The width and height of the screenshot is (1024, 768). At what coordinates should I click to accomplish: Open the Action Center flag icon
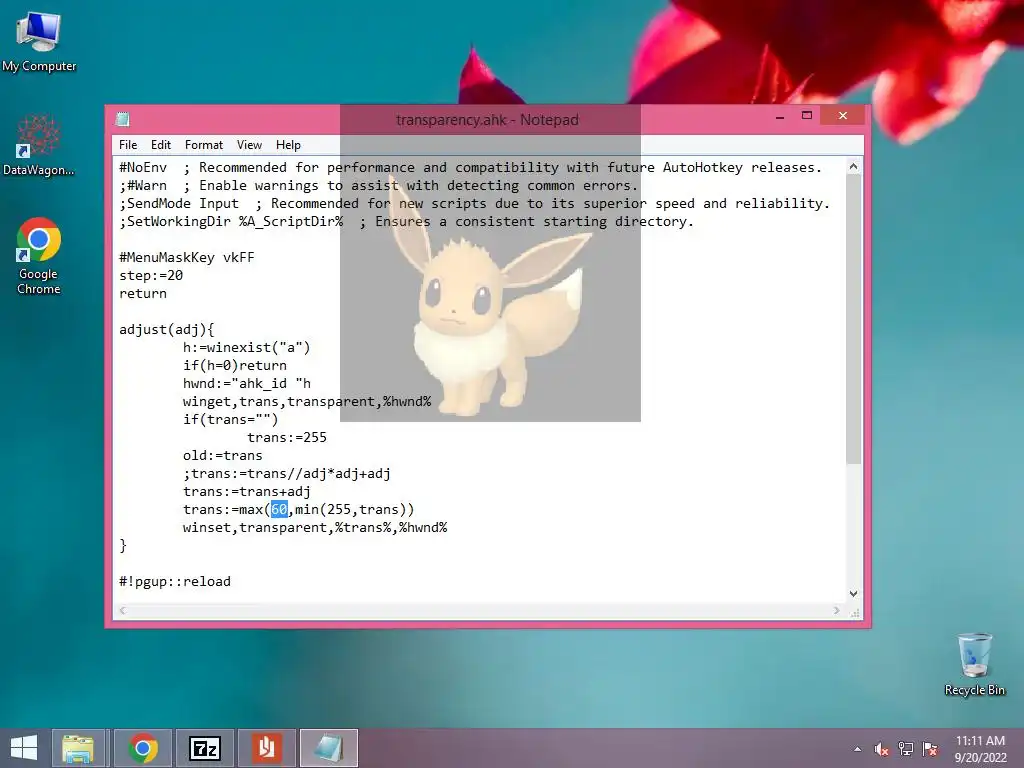click(x=930, y=749)
